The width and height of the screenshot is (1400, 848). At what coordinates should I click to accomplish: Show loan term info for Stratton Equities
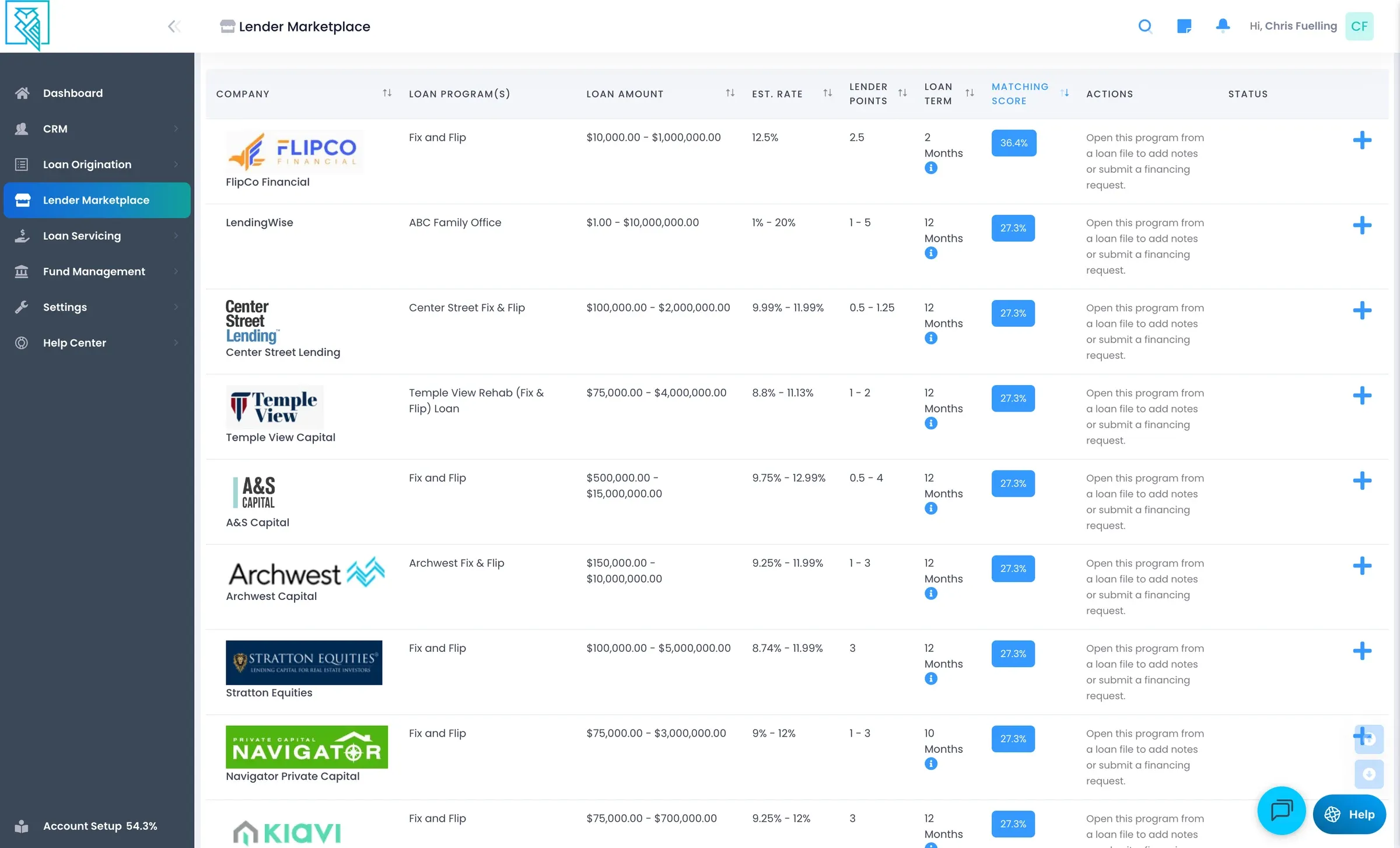point(931,679)
